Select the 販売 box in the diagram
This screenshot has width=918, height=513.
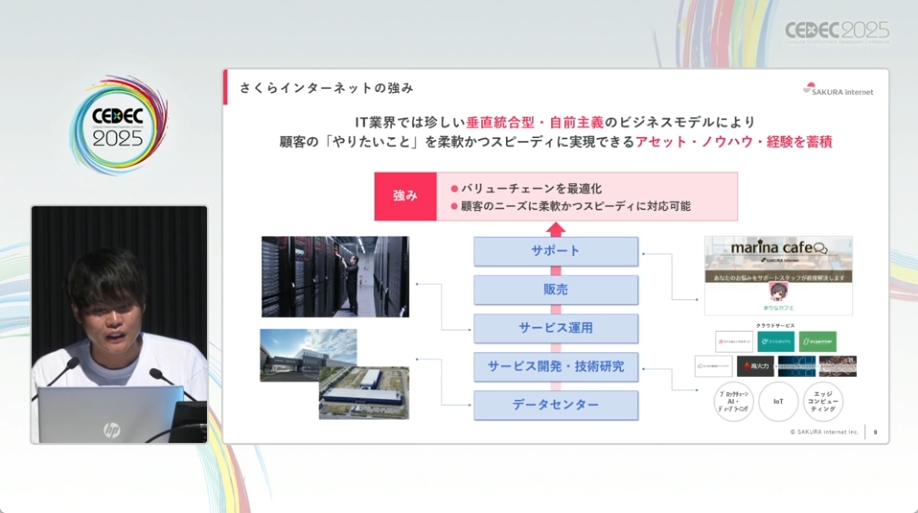tap(555, 290)
